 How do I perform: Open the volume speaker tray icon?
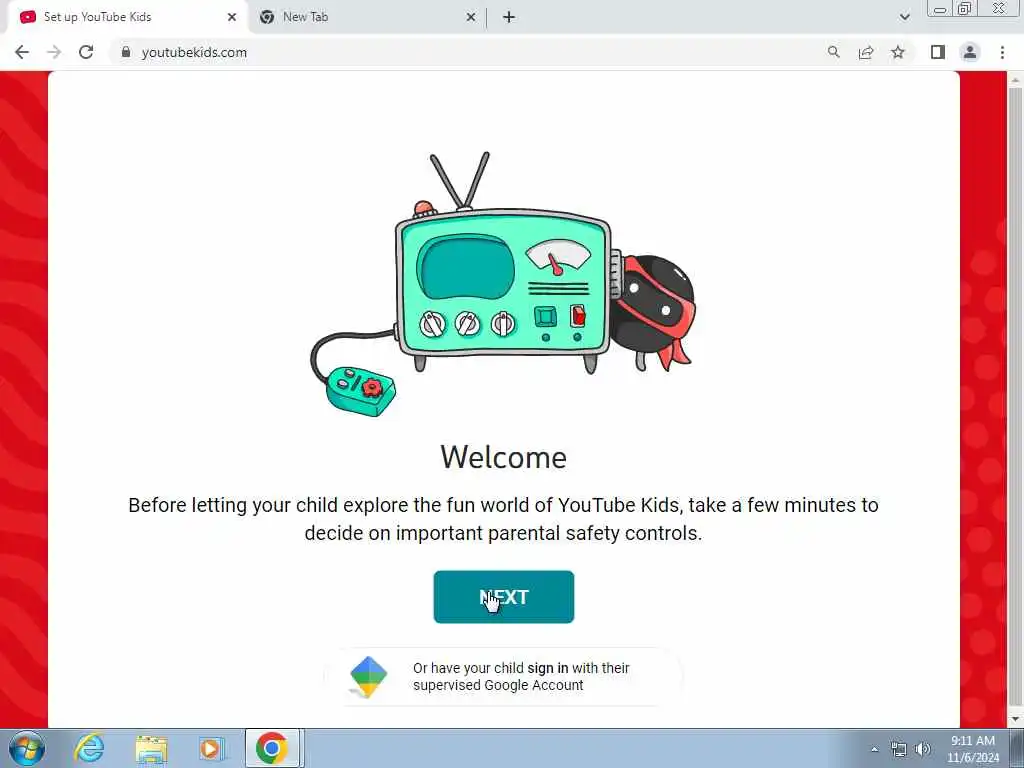point(923,749)
